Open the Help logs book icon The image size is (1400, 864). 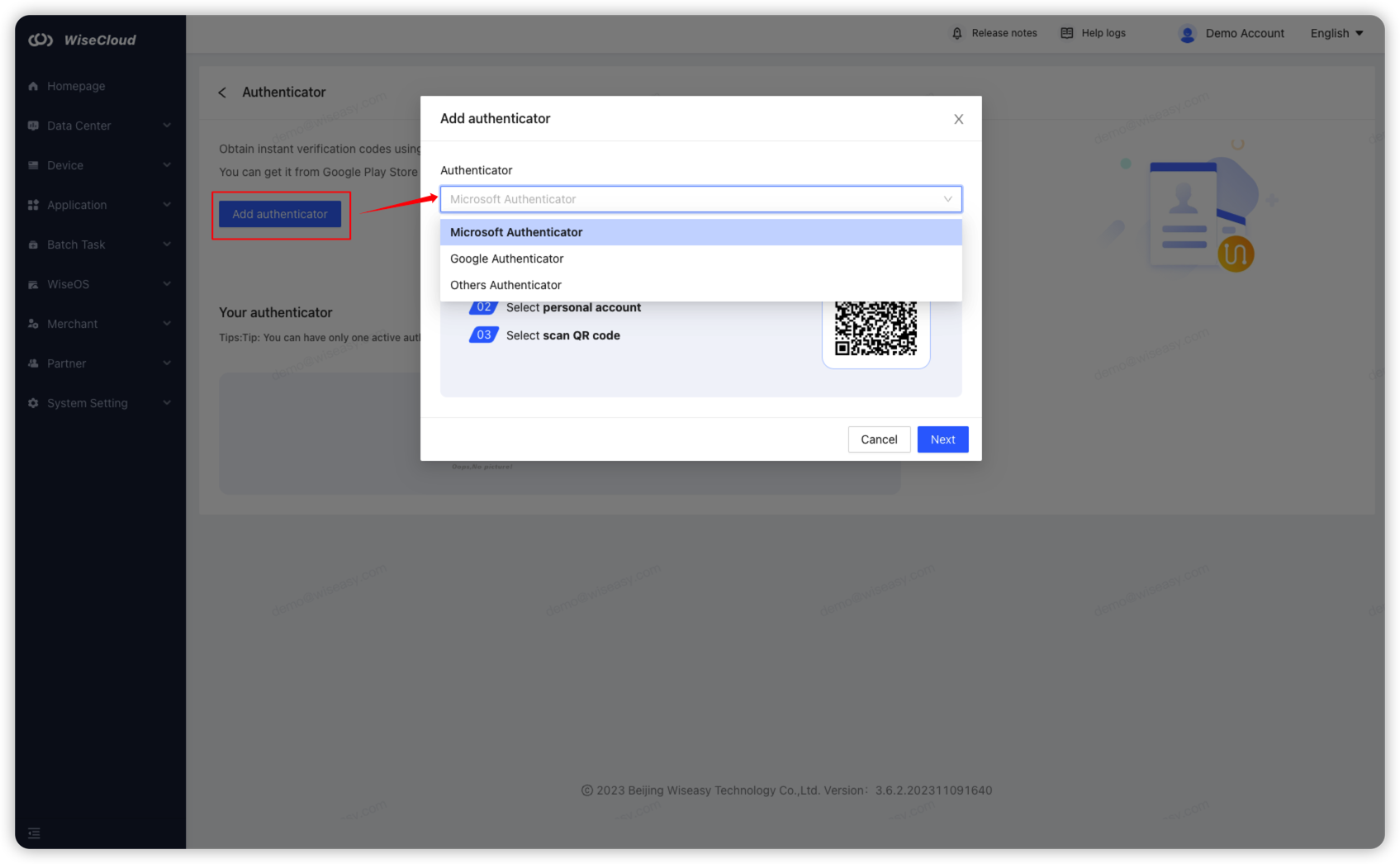pos(1066,33)
